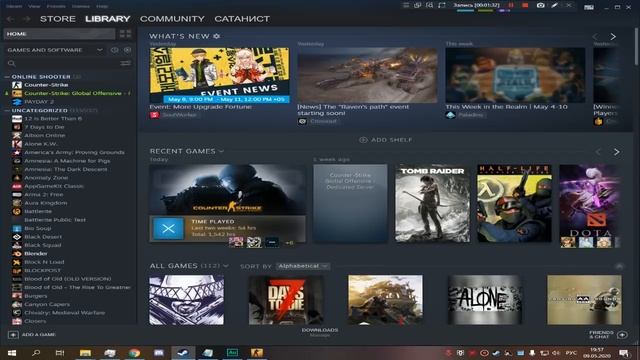The height and width of the screenshot is (360, 640).
Task: Open the advanced filter options icon
Action: 125,63
